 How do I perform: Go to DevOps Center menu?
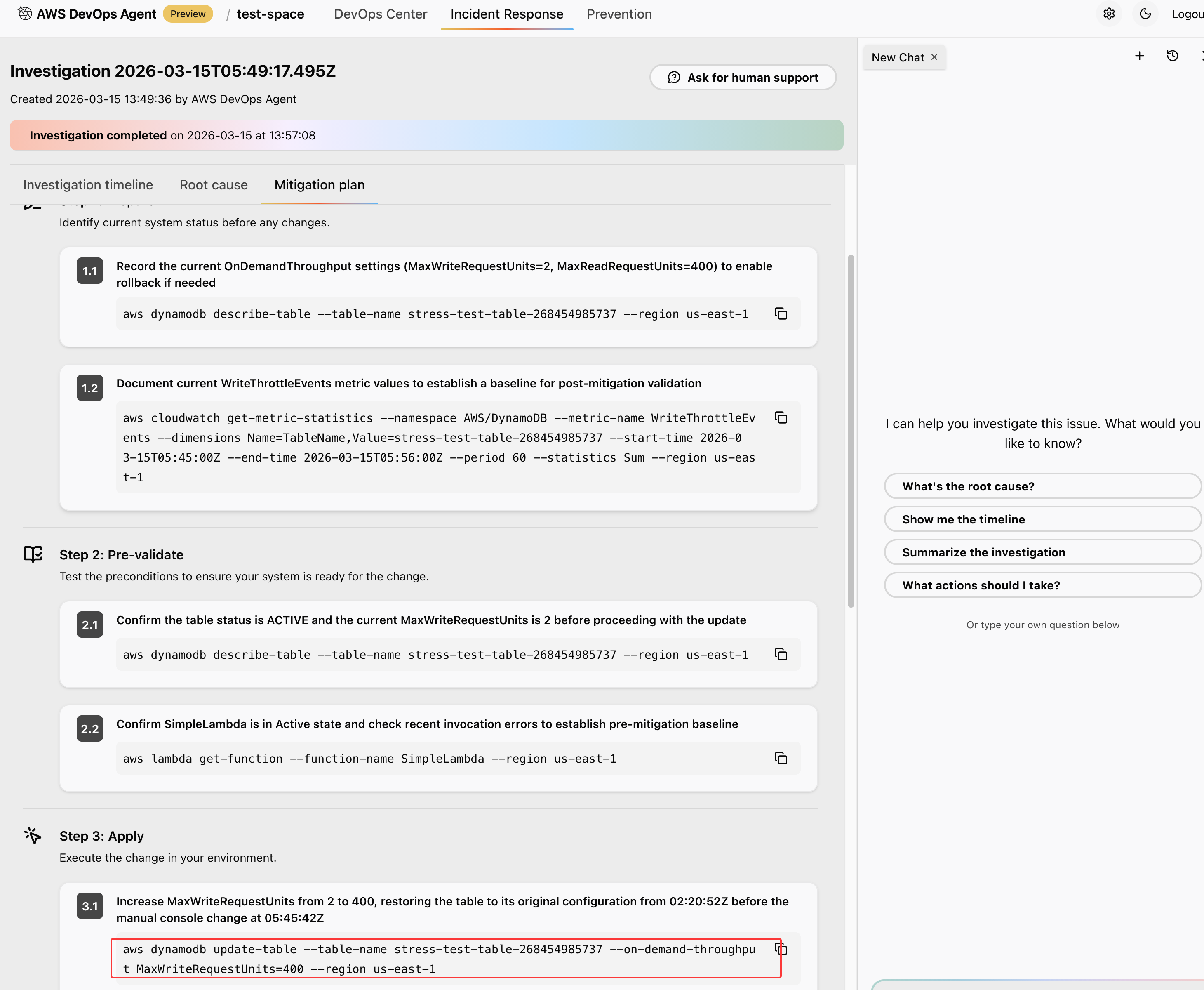pyautogui.click(x=380, y=14)
